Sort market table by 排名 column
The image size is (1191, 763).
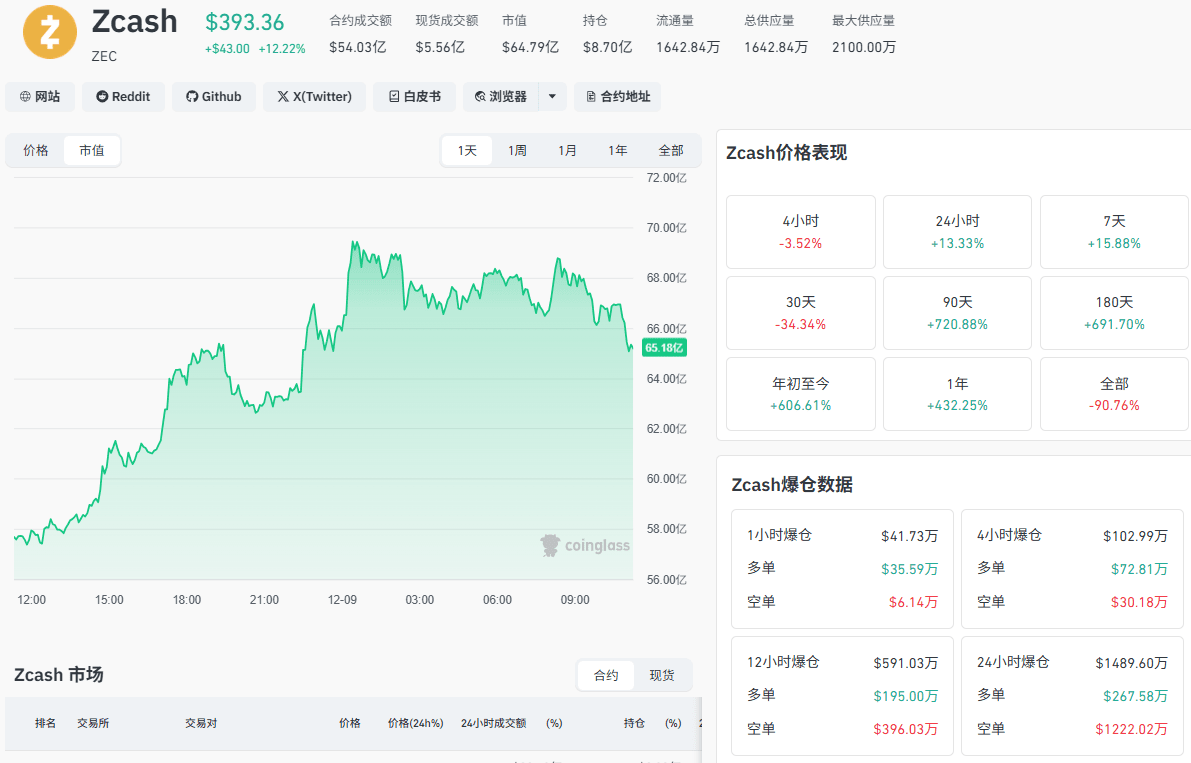point(46,723)
